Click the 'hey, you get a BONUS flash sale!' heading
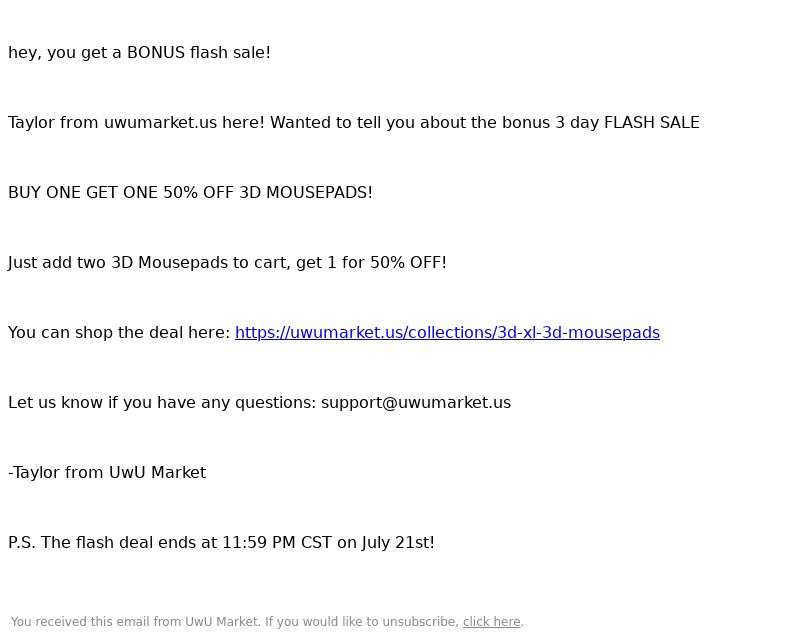 pos(139,53)
